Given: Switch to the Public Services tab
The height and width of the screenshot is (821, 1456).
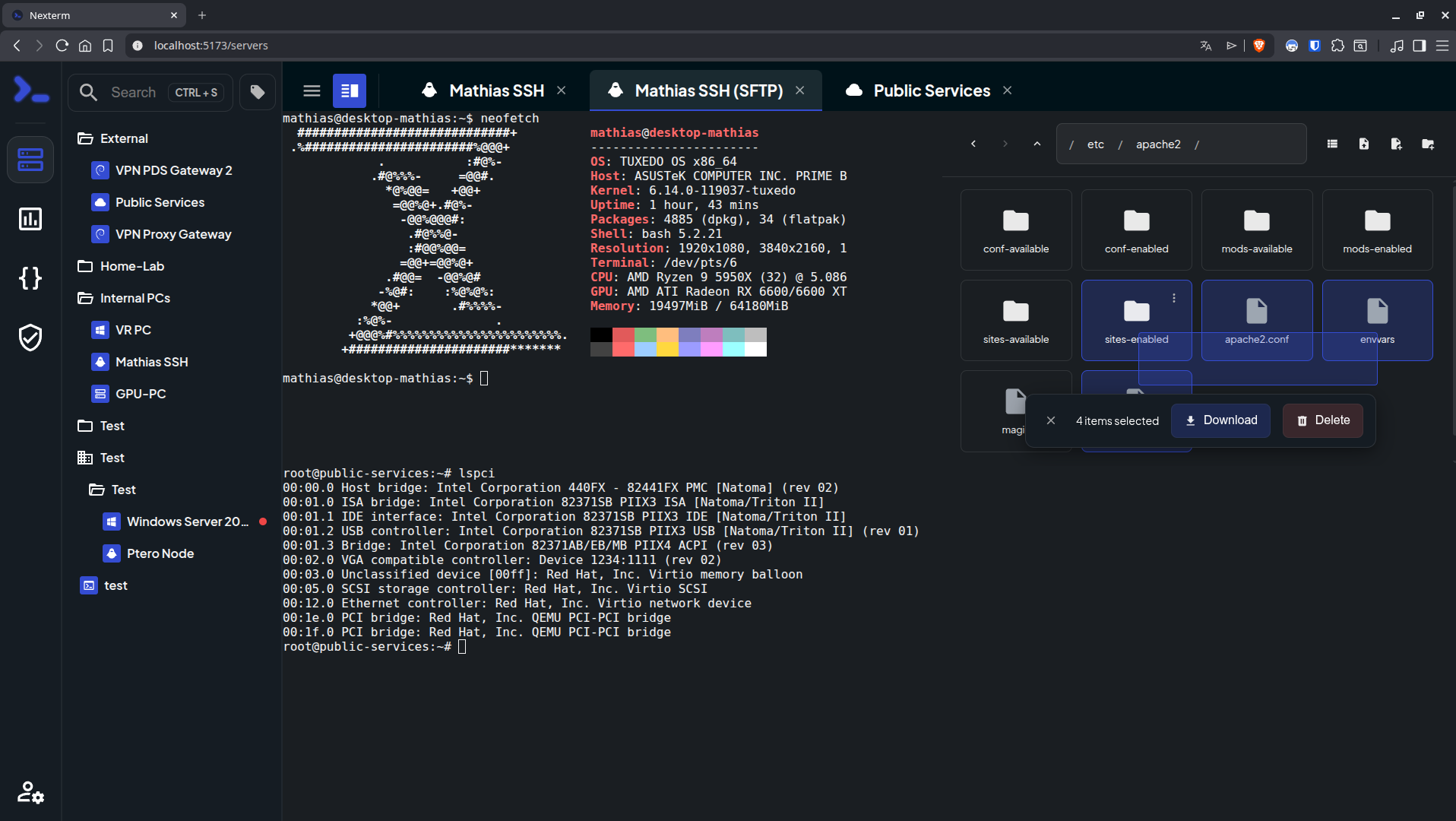Looking at the screenshot, I should tap(931, 90).
